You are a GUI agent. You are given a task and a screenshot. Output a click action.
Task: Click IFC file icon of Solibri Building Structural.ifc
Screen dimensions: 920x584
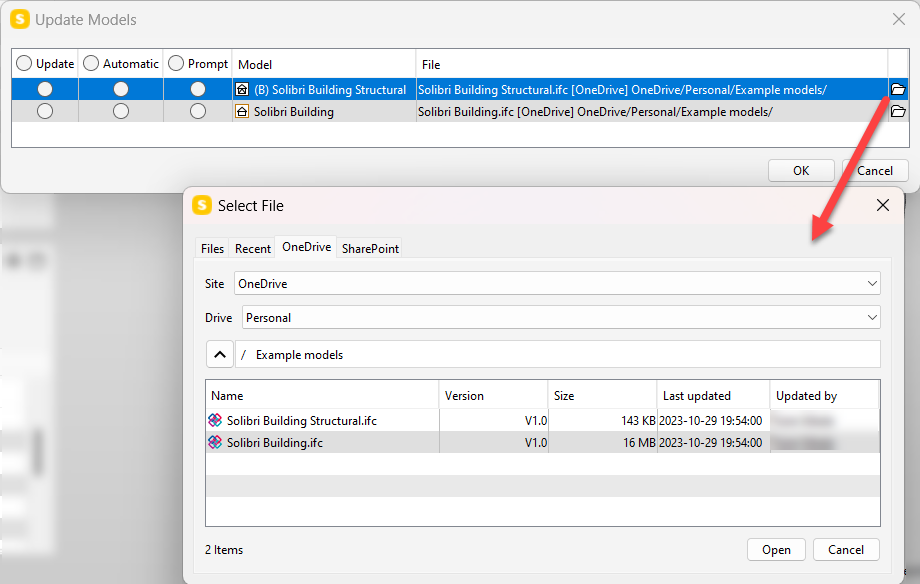(215, 420)
